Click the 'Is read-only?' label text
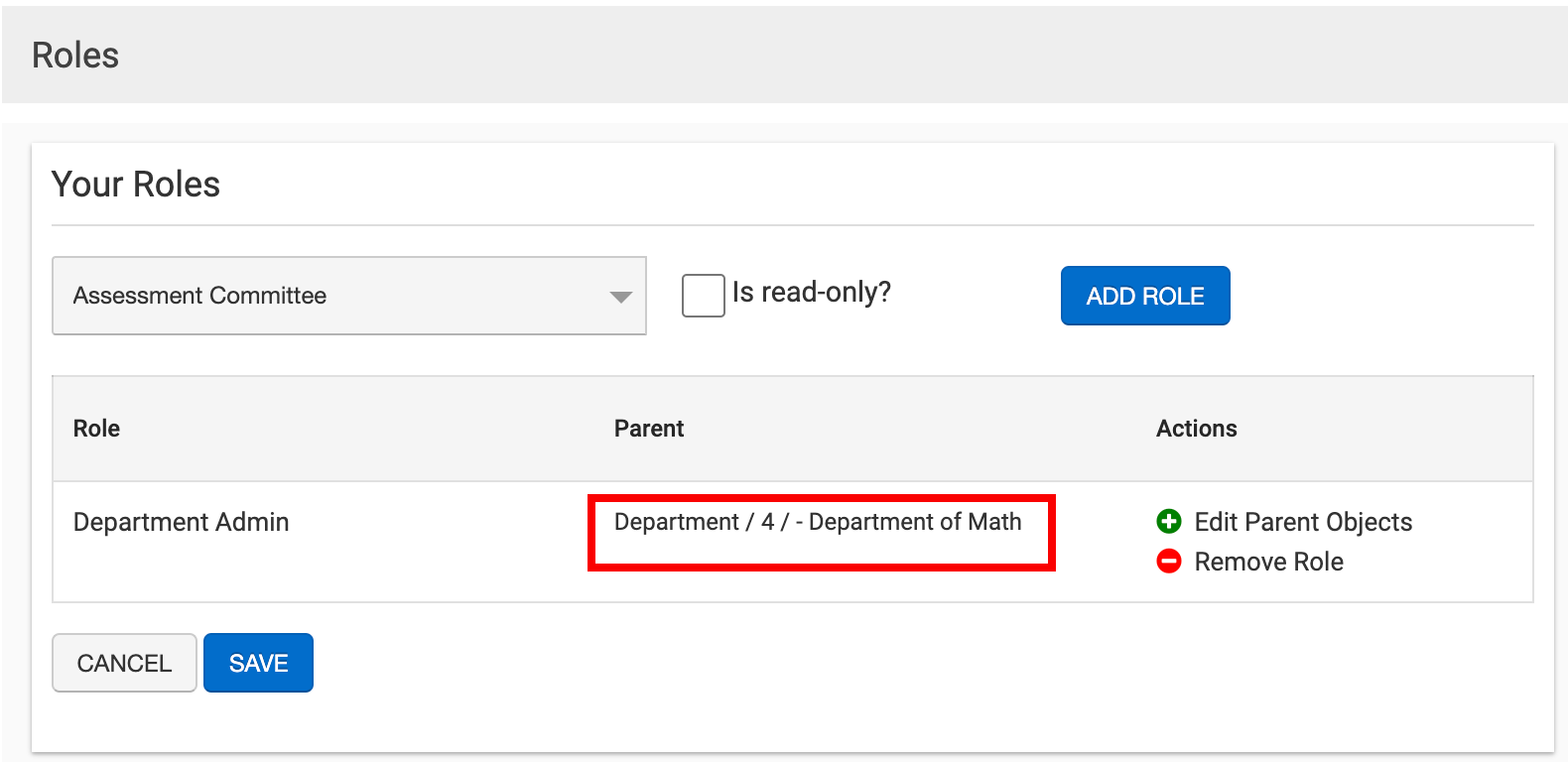The image size is (1568, 762). [811, 293]
